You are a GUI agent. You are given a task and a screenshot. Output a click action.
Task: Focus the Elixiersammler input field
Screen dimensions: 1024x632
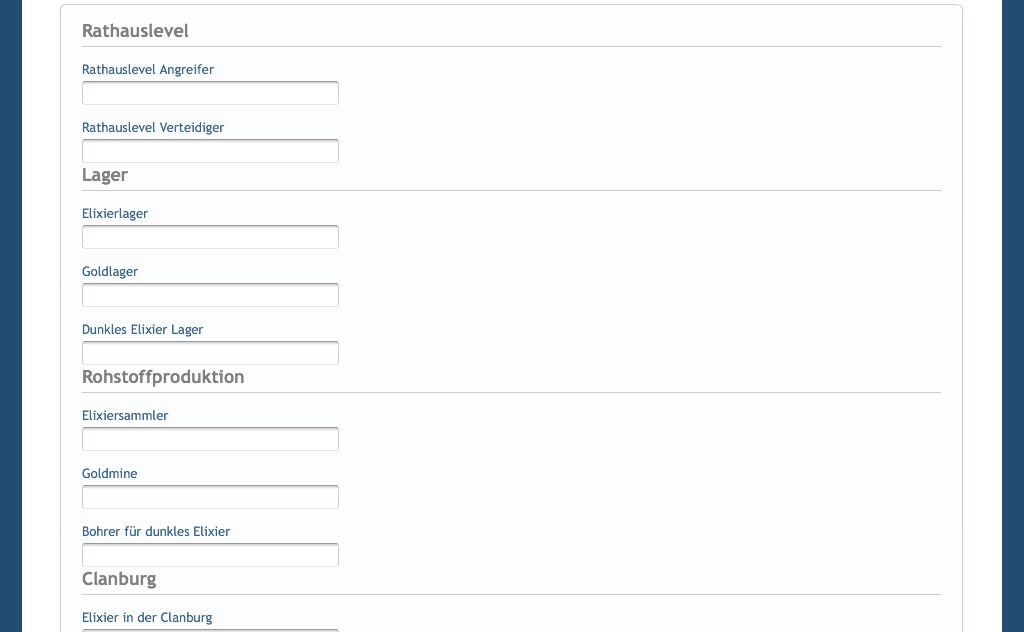coord(210,439)
